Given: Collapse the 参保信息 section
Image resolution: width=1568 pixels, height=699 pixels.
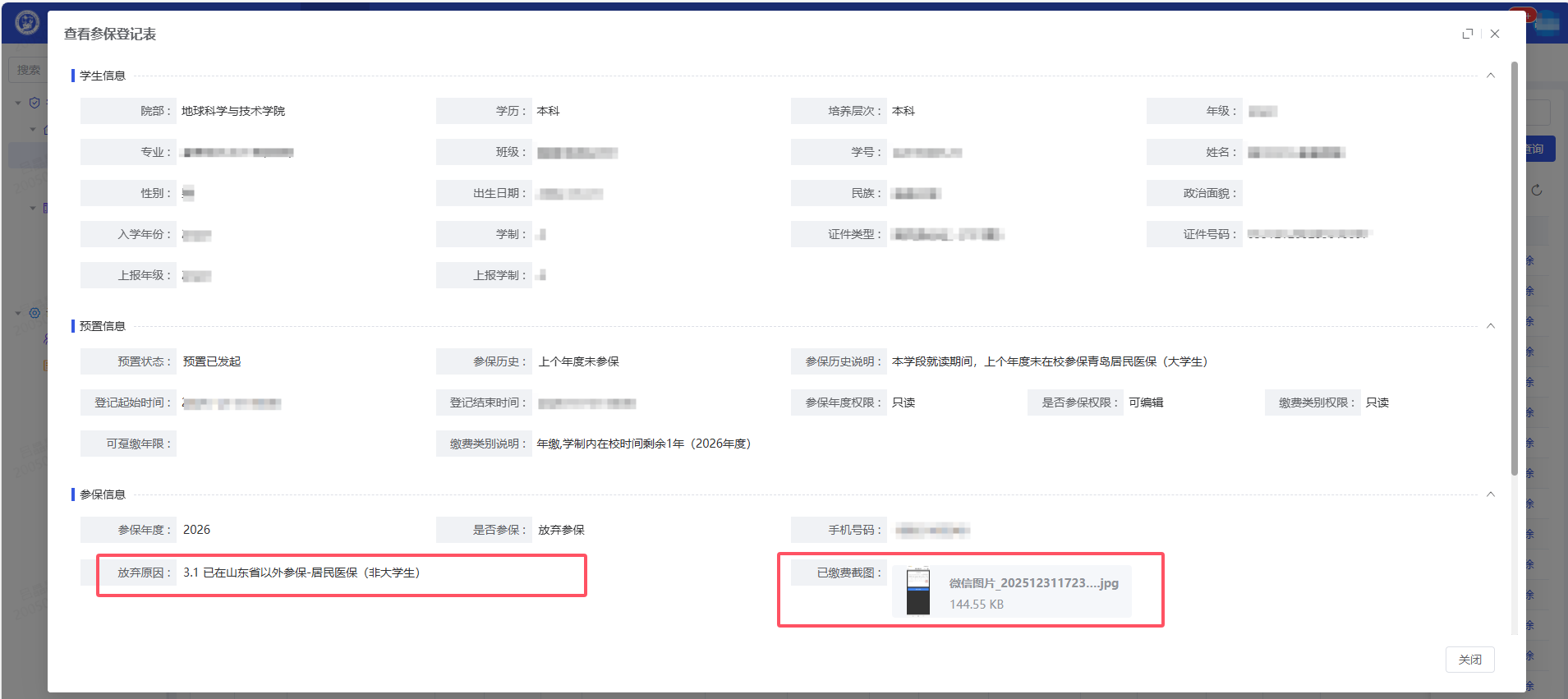Looking at the screenshot, I should tap(1490, 494).
